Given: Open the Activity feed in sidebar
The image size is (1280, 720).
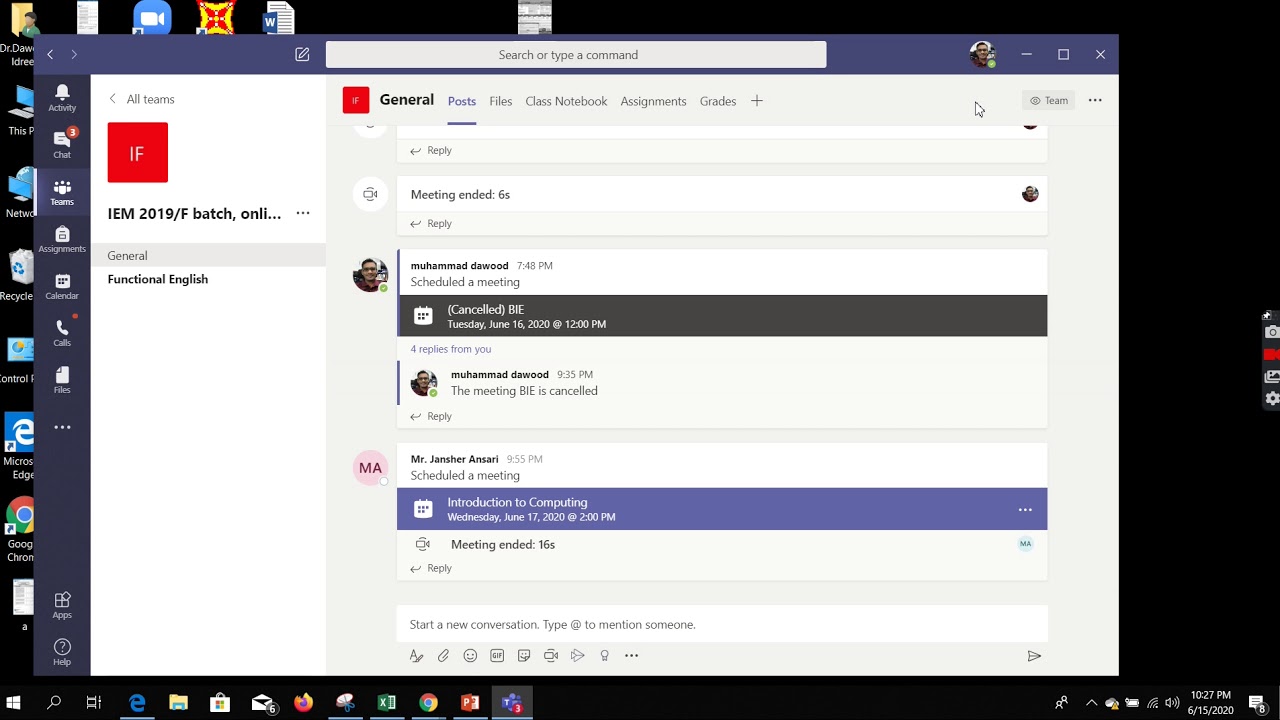Looking at the screenshot, I should click(x=62, y=97).
